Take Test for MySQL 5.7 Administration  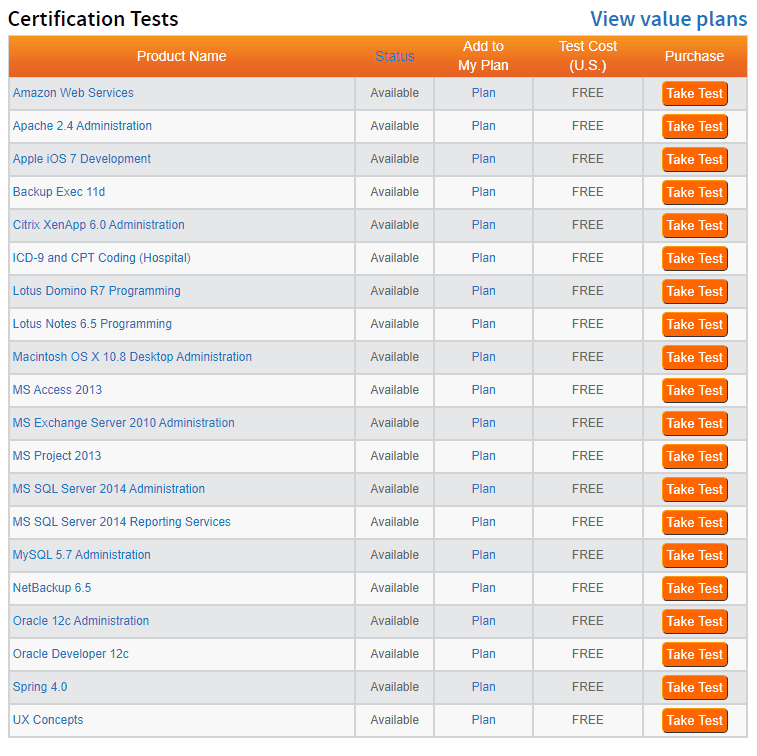694,555
